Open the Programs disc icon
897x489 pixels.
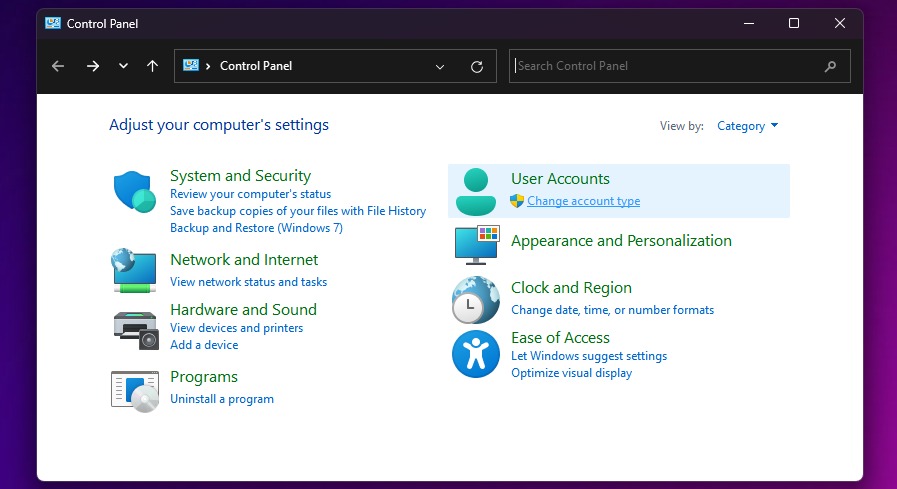pos(135,391)
